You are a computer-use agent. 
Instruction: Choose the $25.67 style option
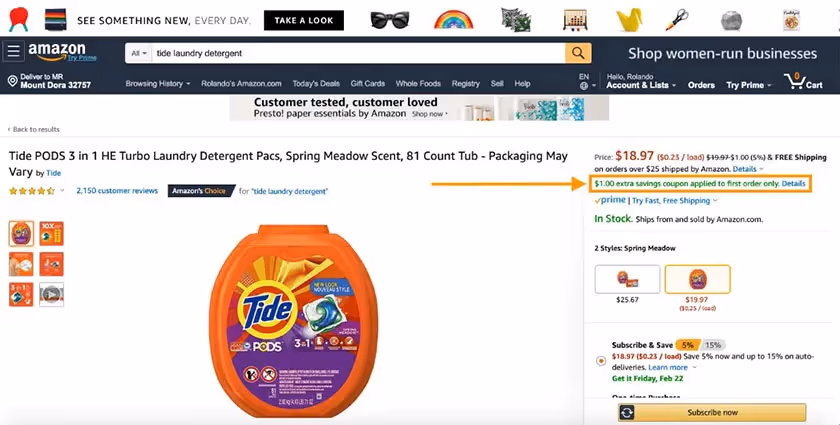pyautogui.click(x=627, y=279)
